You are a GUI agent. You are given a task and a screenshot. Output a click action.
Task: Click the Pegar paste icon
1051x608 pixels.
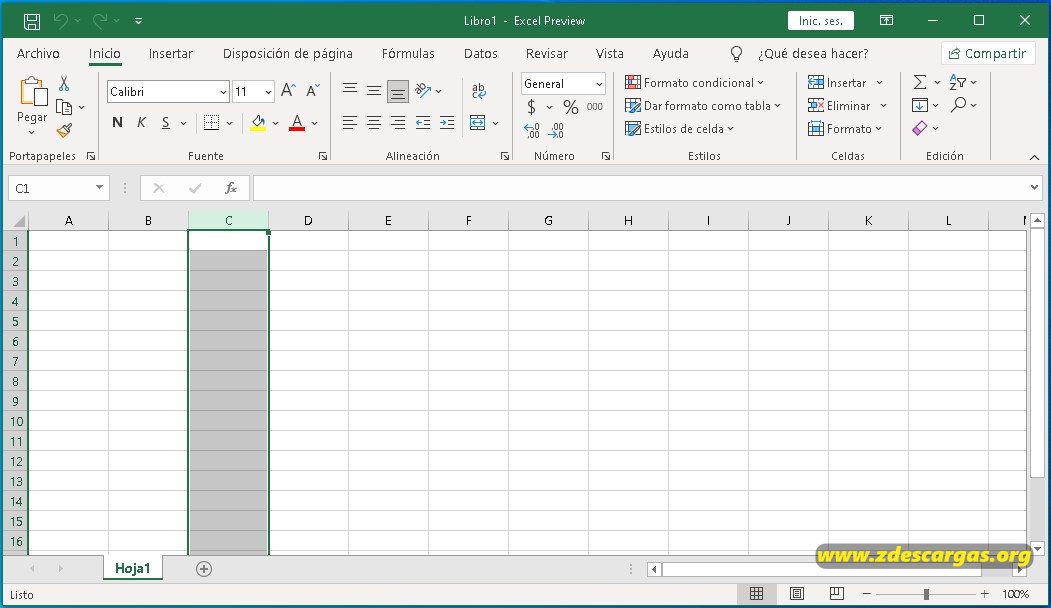point(32,93)
